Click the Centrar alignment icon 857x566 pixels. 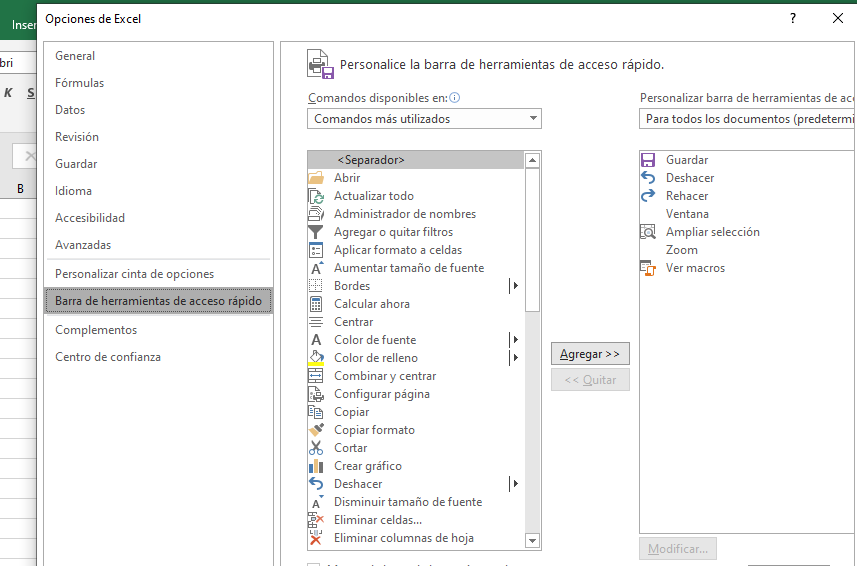(x=316, y=322)
